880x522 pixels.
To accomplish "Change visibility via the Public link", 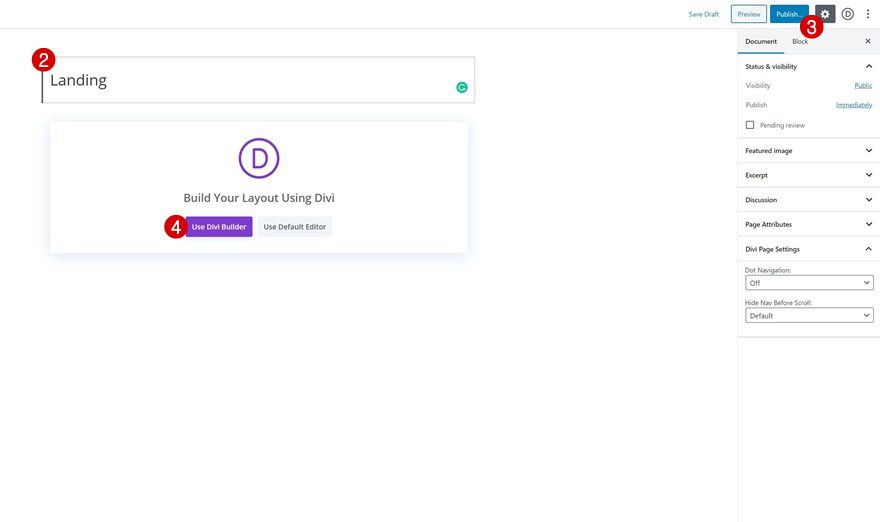I will point(863,85).
